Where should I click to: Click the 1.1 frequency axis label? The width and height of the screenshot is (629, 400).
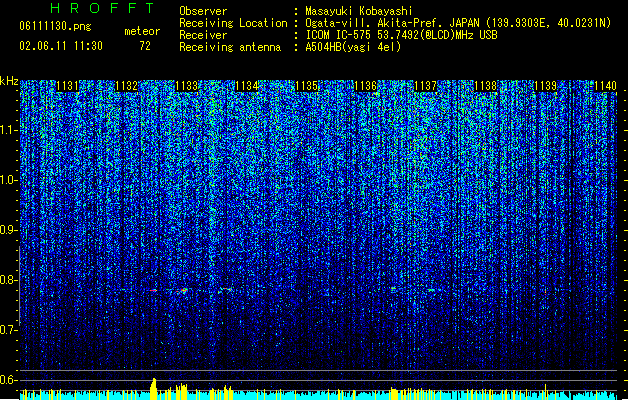[8, 130]
